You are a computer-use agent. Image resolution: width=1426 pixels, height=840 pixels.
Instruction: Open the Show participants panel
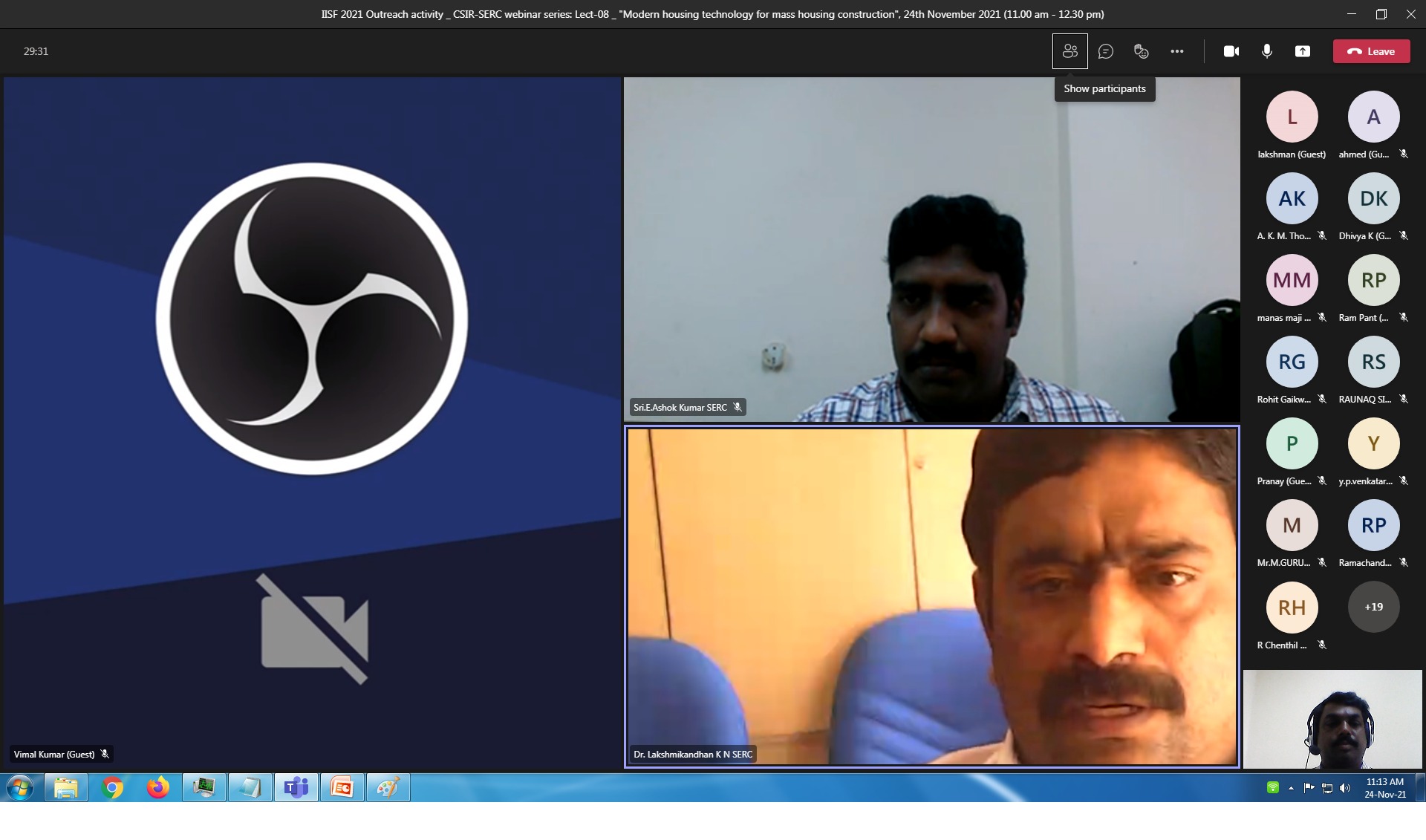click(x=1069, y=51)
